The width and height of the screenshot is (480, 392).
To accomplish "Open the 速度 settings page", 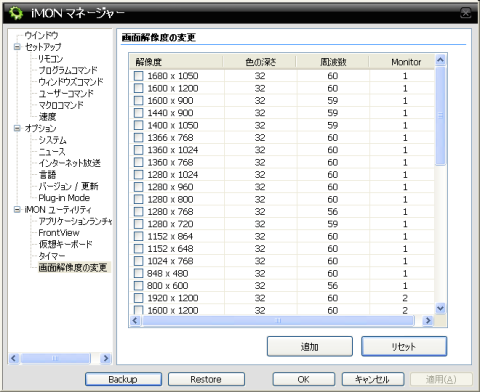I will 47,117.
